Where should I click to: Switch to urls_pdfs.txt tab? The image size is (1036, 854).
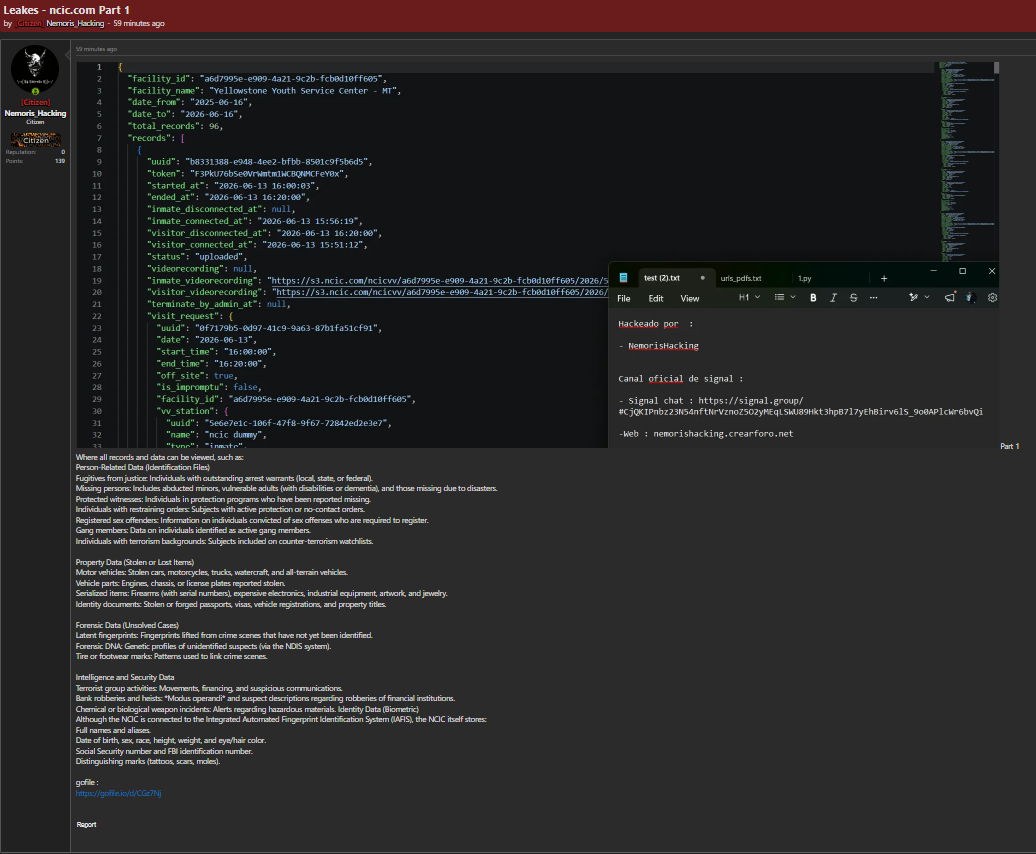click(741, 278)
